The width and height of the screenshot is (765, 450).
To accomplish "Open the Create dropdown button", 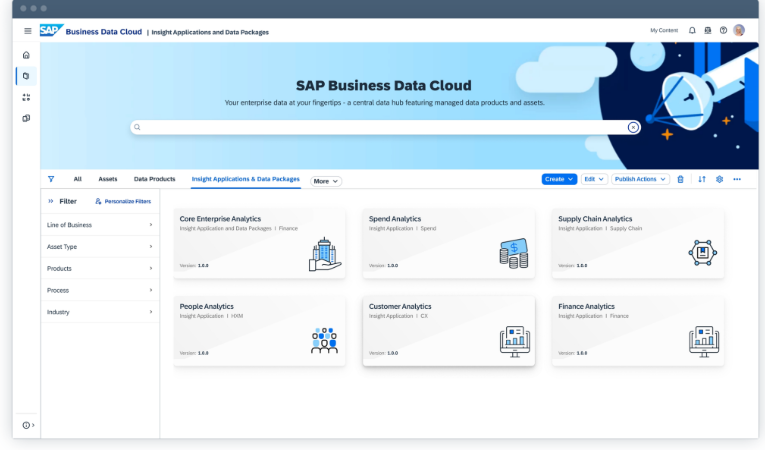I will pyautogui.click(x=559, y=179).
